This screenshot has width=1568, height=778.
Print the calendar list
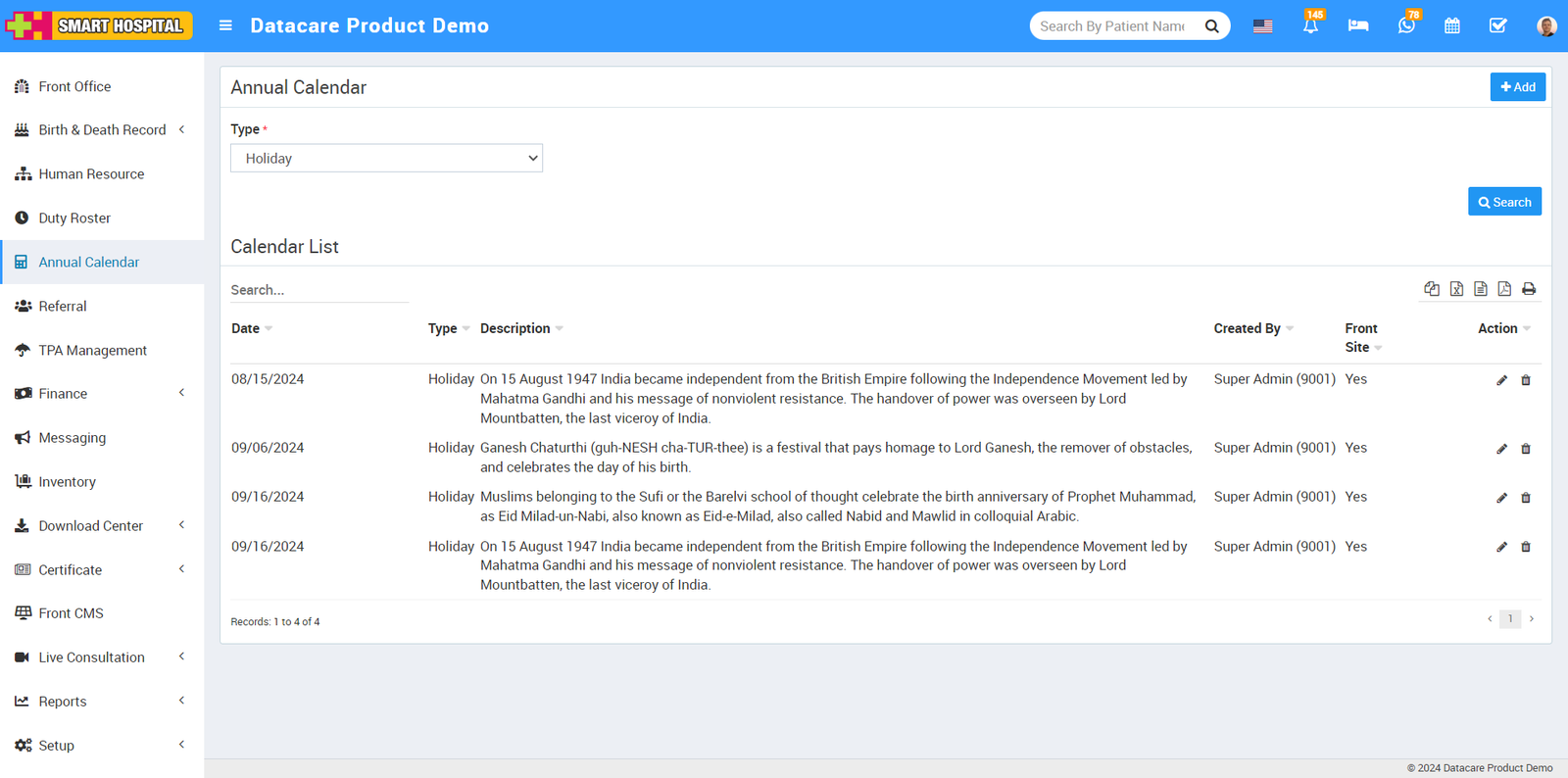[1529, 289]
